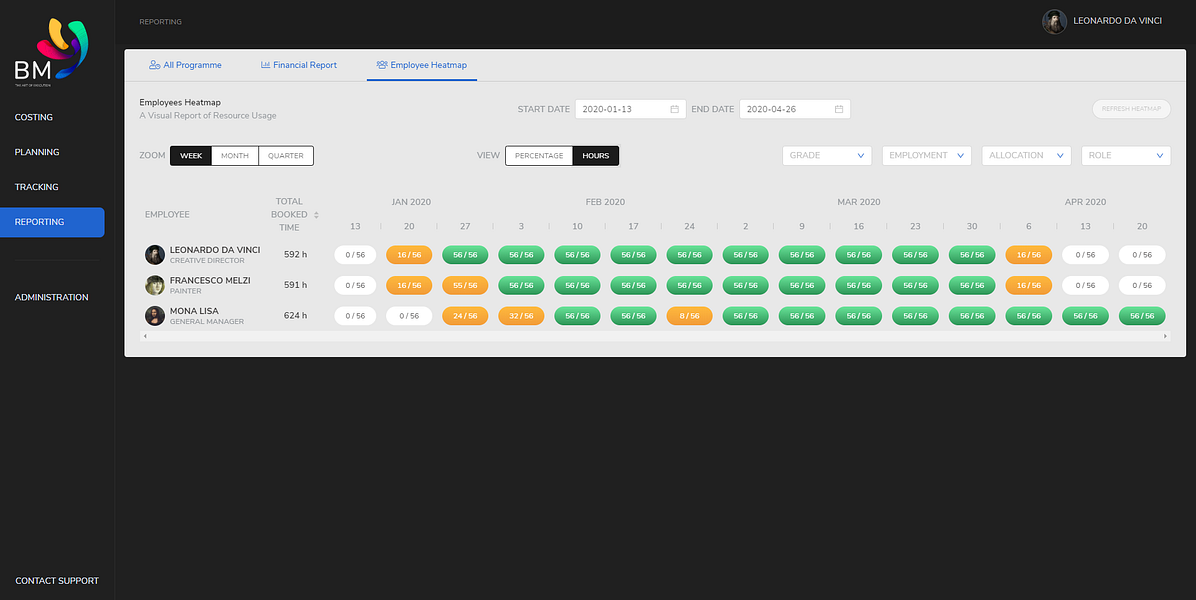Click the Employee column header
Image resolution: width=1196 pixels, height=600 pixels.
click(167, 215)
